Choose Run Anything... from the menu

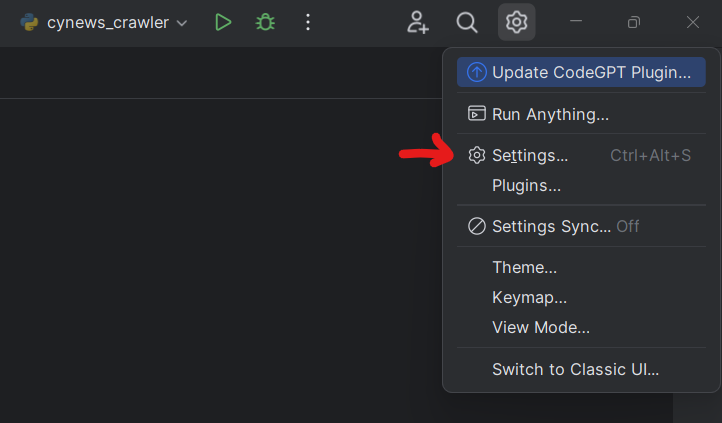point(550,114)
